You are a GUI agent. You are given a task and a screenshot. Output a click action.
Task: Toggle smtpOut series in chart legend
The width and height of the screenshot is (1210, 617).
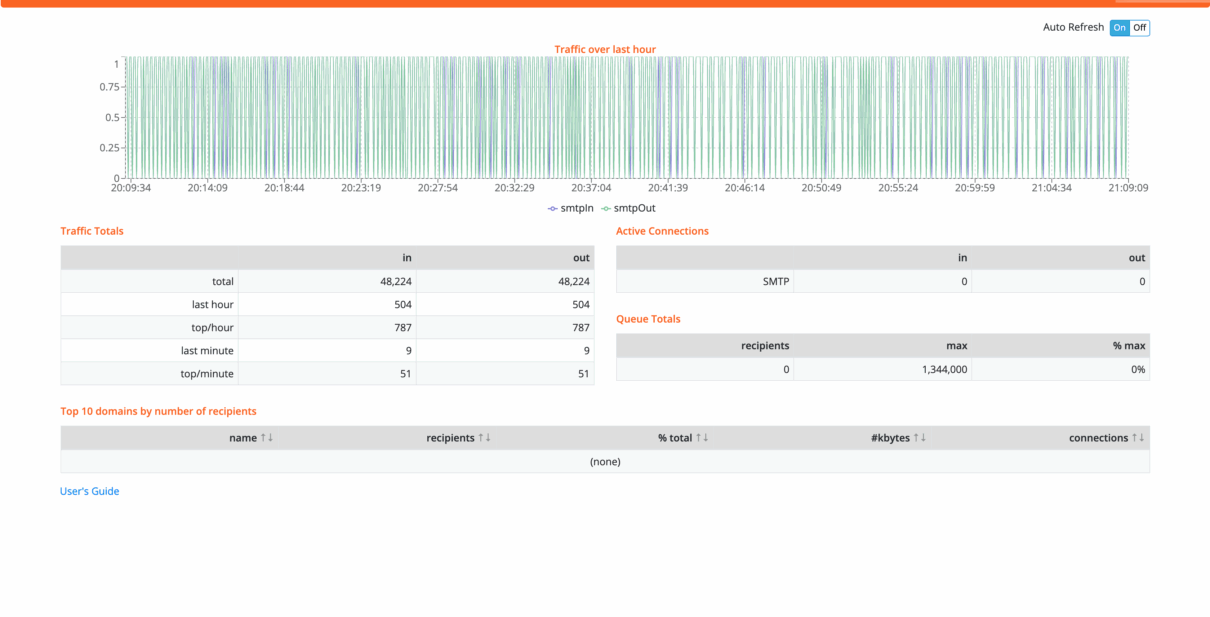628,208
